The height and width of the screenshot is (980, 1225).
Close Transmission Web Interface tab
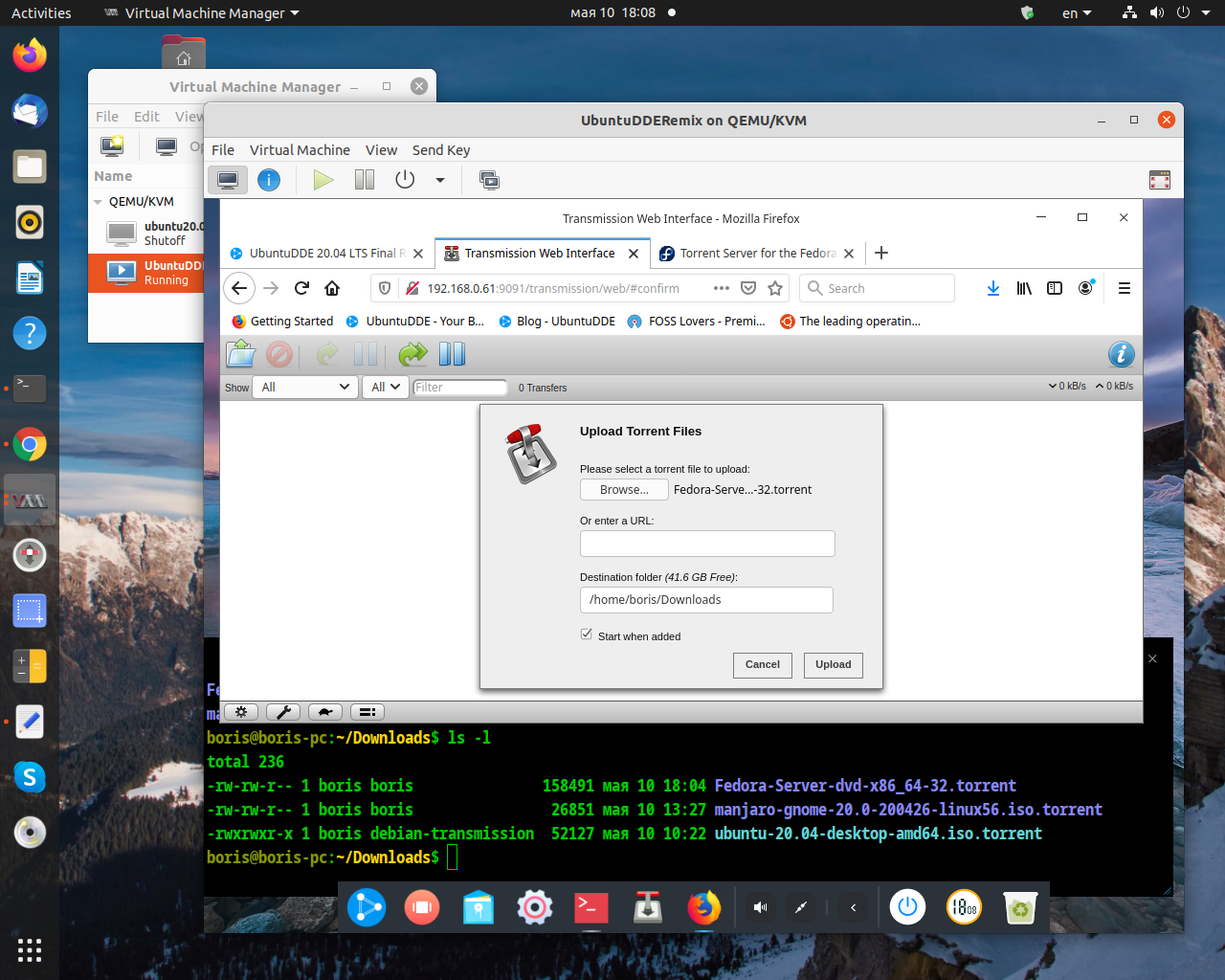point(634,254)
